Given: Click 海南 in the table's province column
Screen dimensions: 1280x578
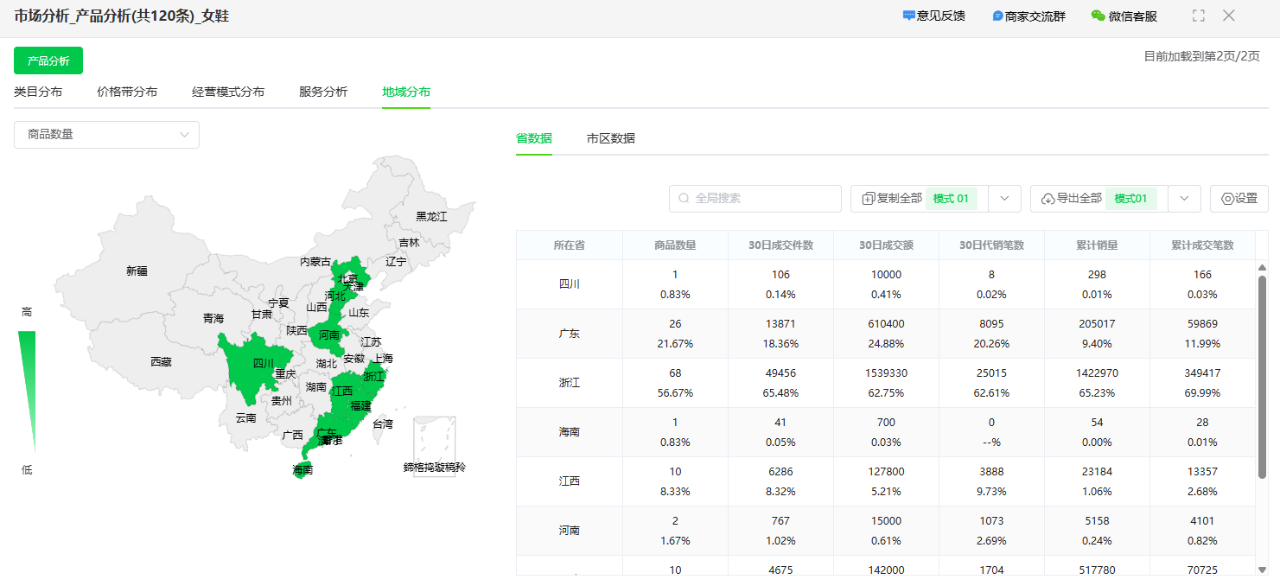Looking at the screenshot, I should pos(569,432).
